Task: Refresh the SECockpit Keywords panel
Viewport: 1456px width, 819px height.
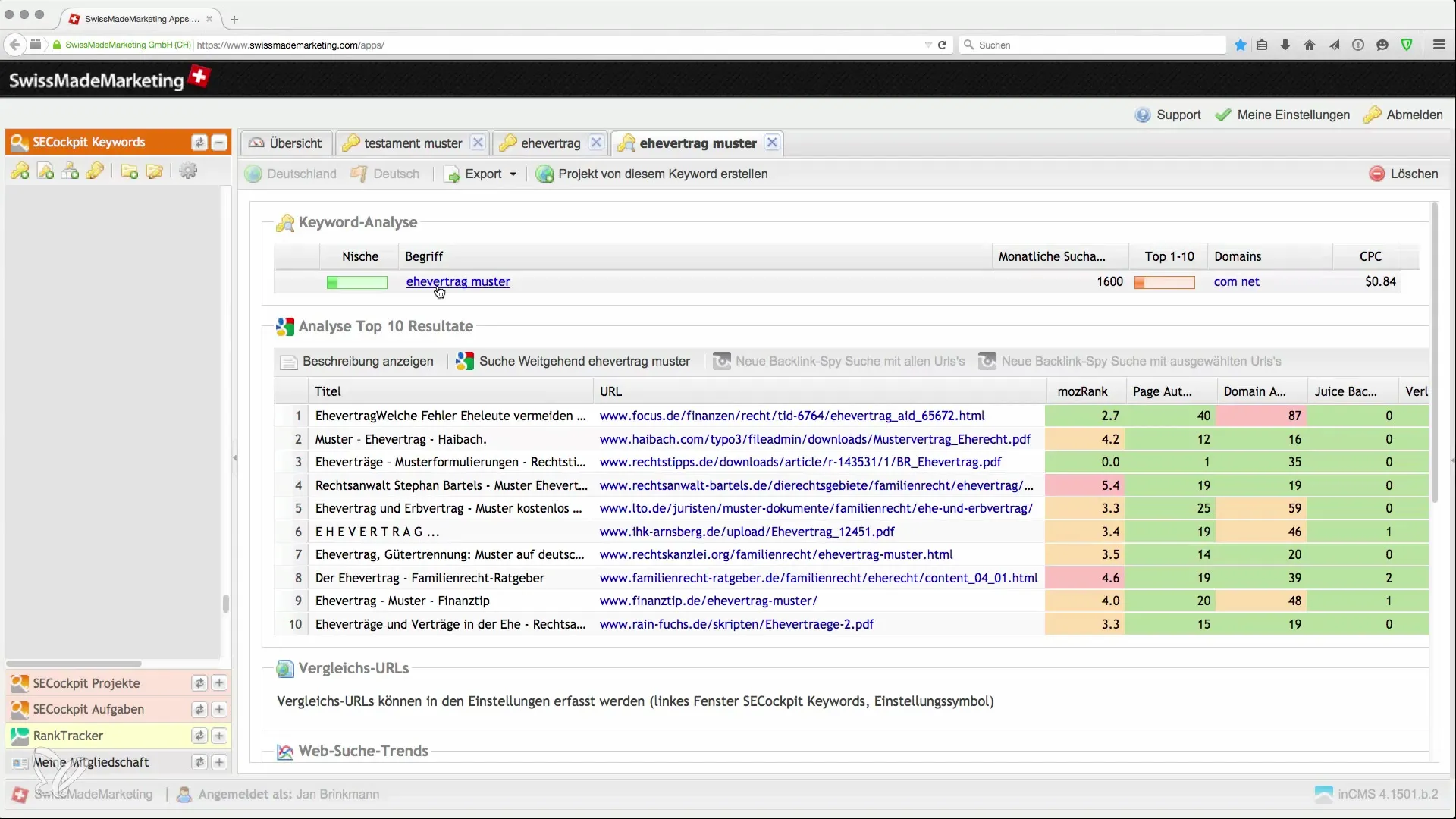Action: pyautogui.click(x=199, y=142)
